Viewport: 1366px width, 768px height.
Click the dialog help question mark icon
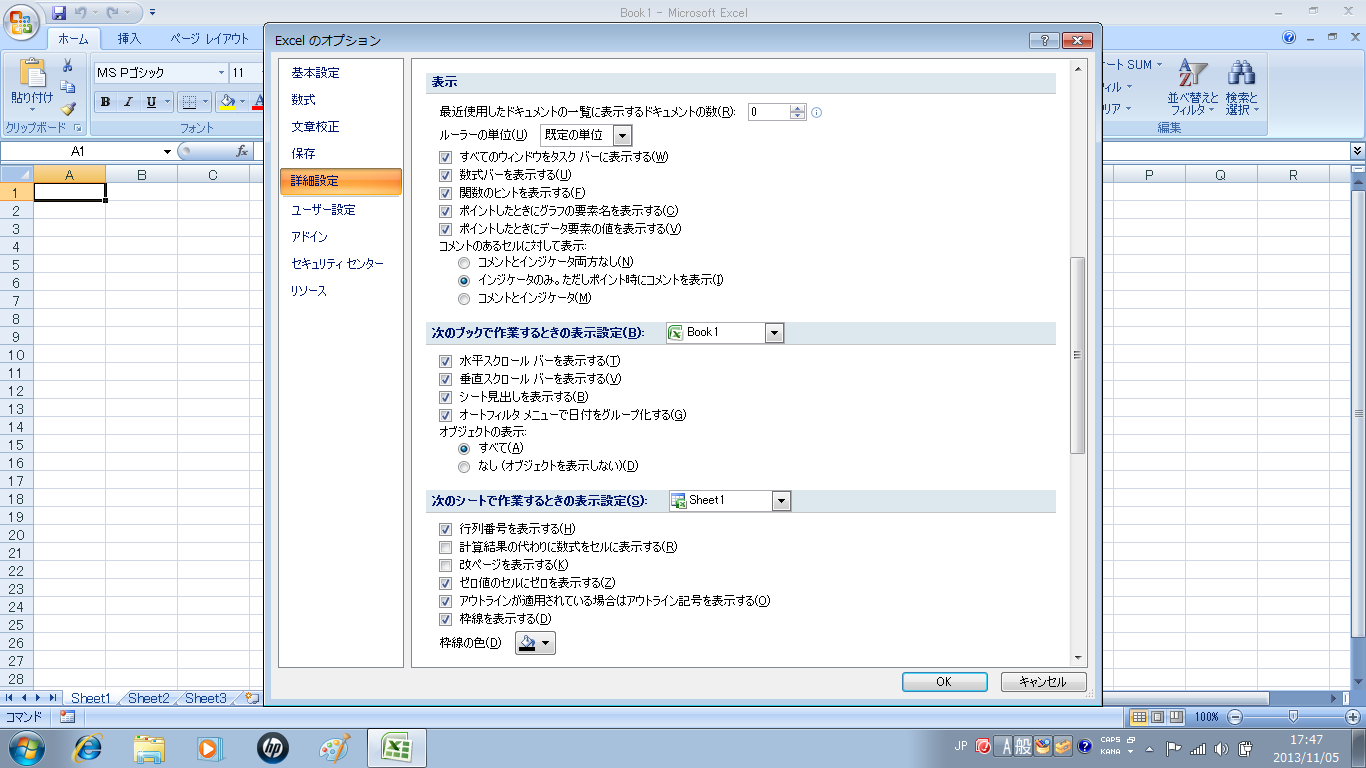pyautogui.click(x=1043, y=41)
